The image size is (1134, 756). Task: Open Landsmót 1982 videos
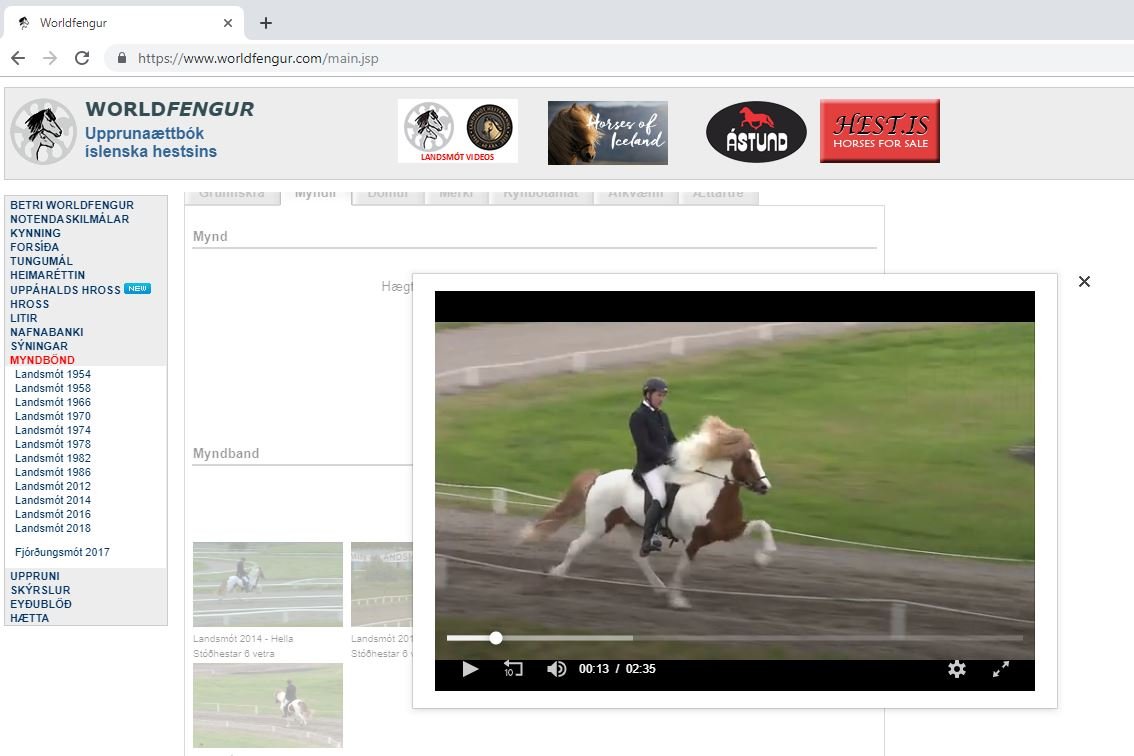pos(53,458)
